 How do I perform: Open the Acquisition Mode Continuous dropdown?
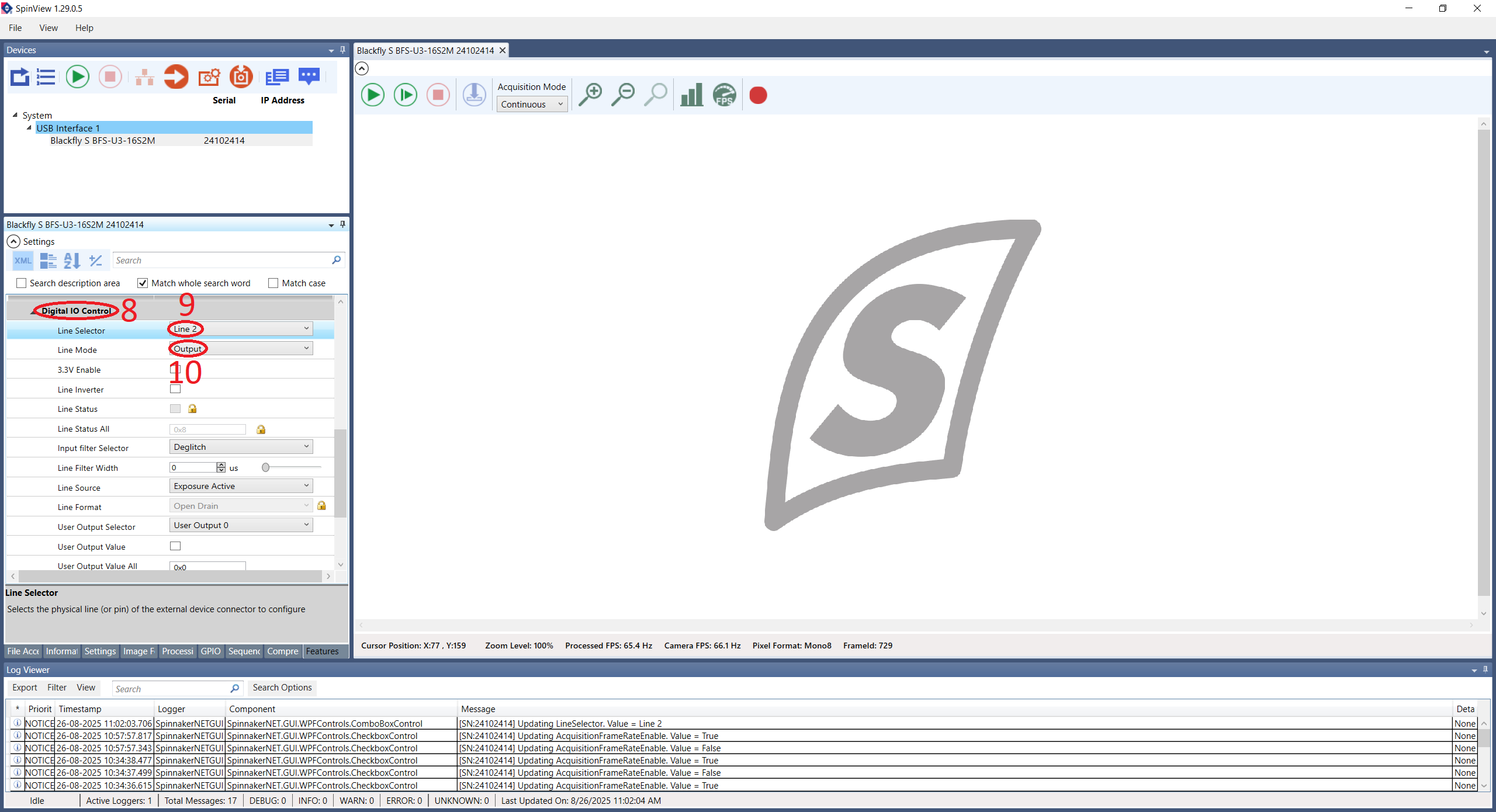coord(531,104)
